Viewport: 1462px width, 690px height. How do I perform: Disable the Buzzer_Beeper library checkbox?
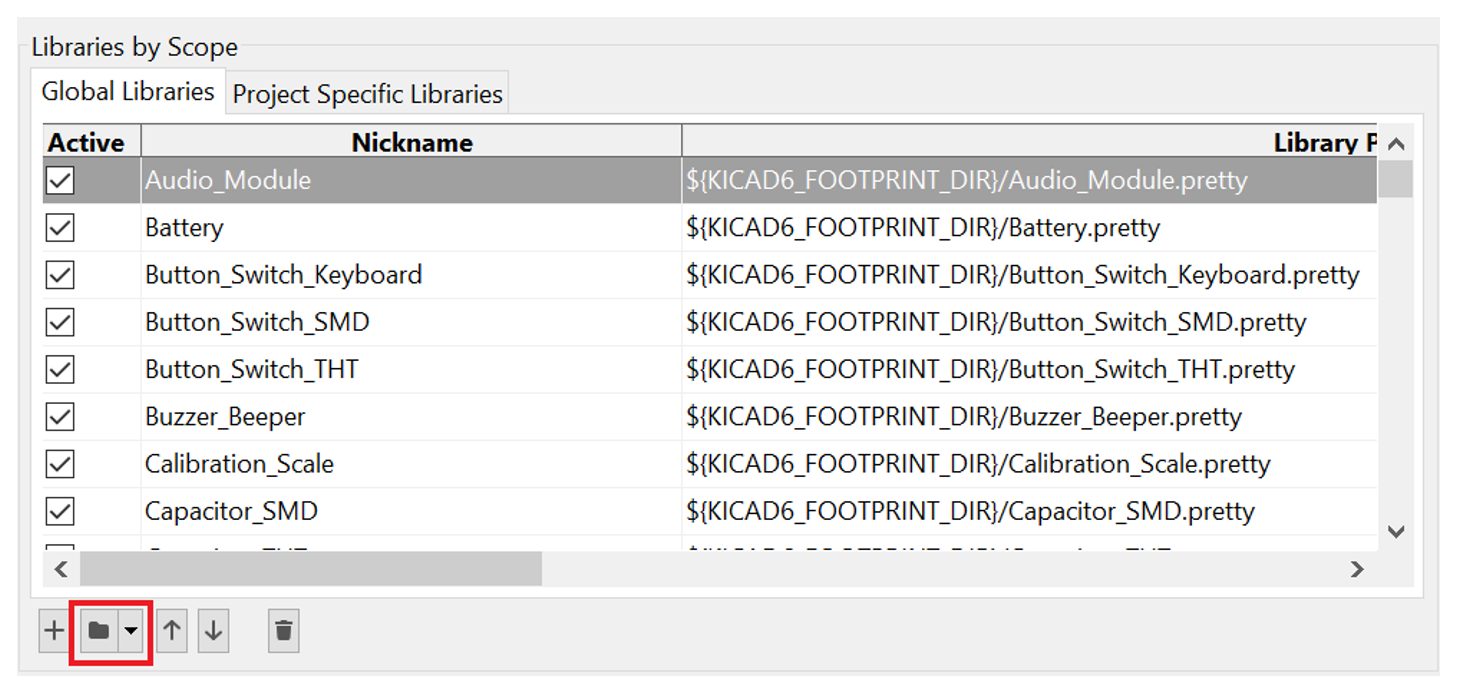(x=61, y=417)
